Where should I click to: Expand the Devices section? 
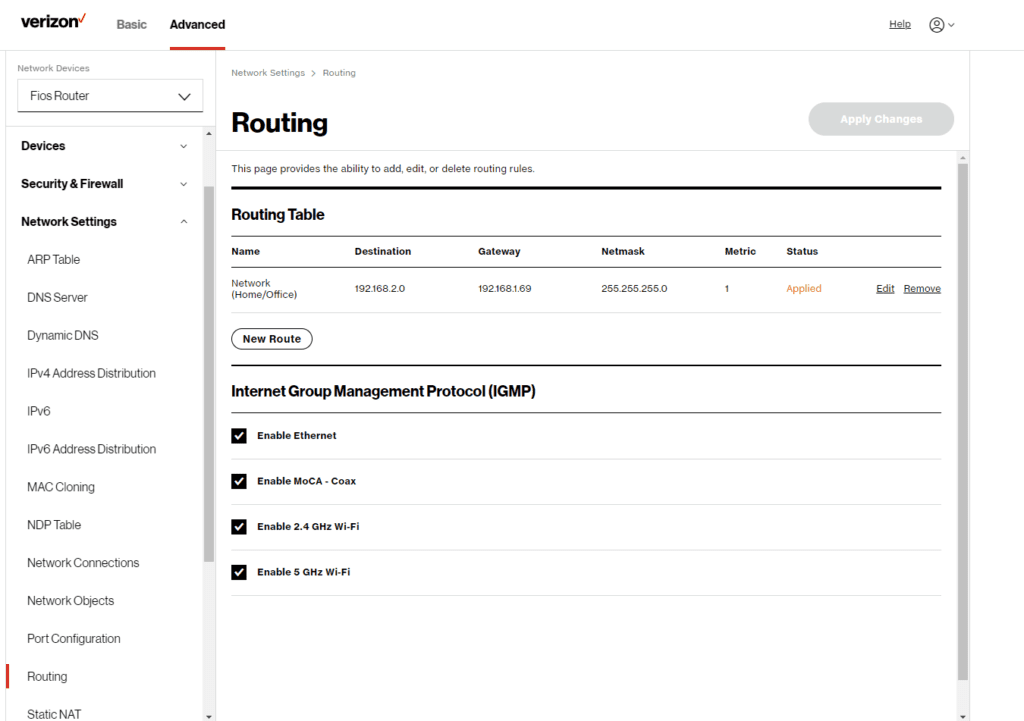point(104,146)
